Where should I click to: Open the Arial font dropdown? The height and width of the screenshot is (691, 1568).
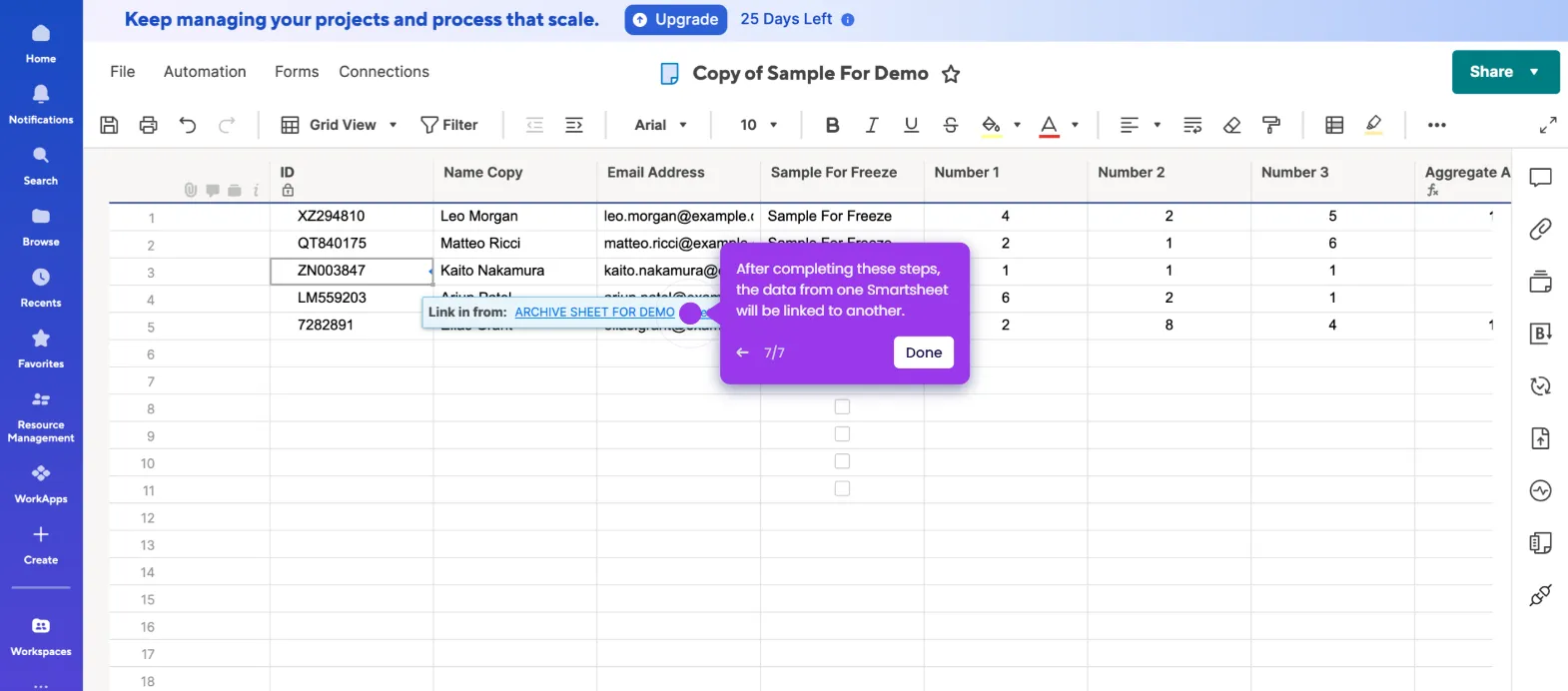coord(660,125)
